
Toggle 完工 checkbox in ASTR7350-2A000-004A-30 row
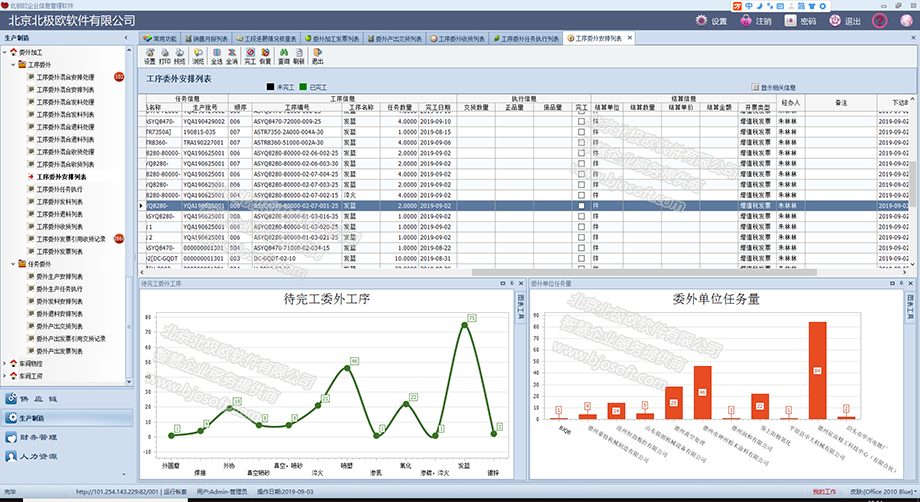click(581, 132)
